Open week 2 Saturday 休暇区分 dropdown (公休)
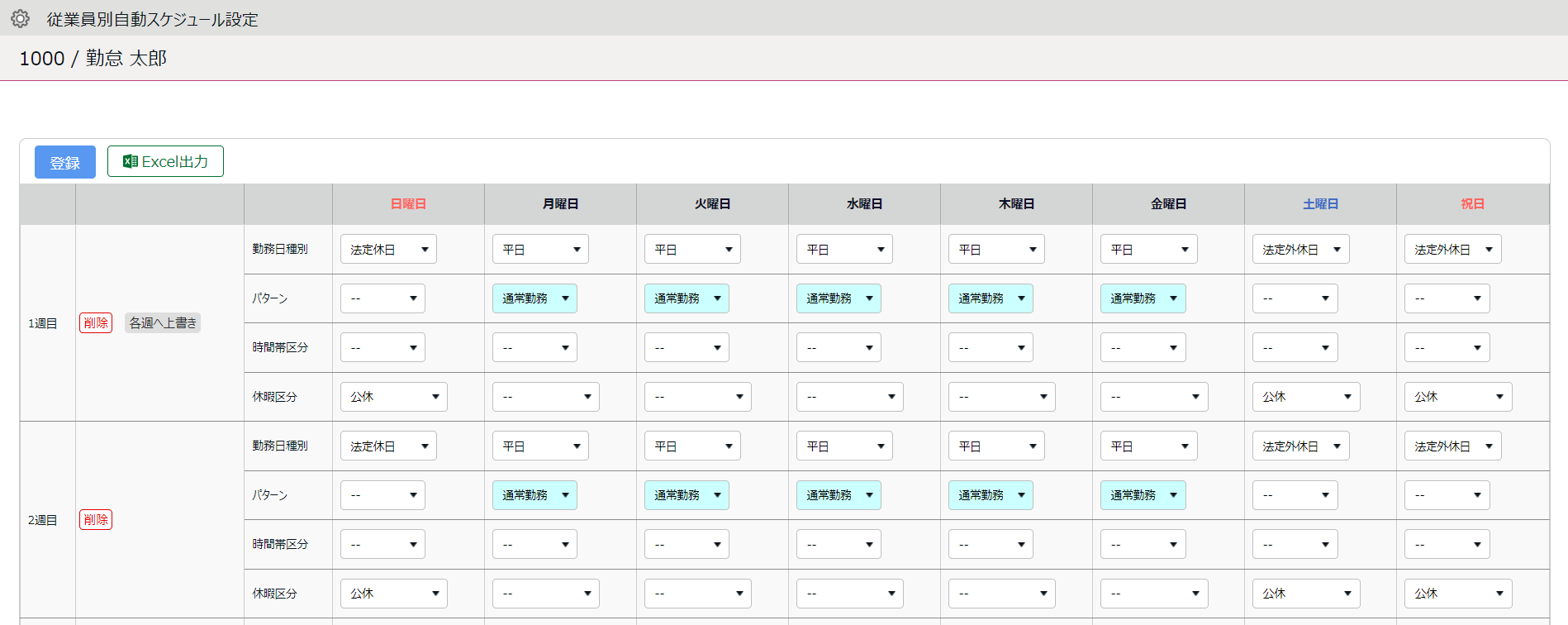Screen dimensions: 1568x625 1306,594
